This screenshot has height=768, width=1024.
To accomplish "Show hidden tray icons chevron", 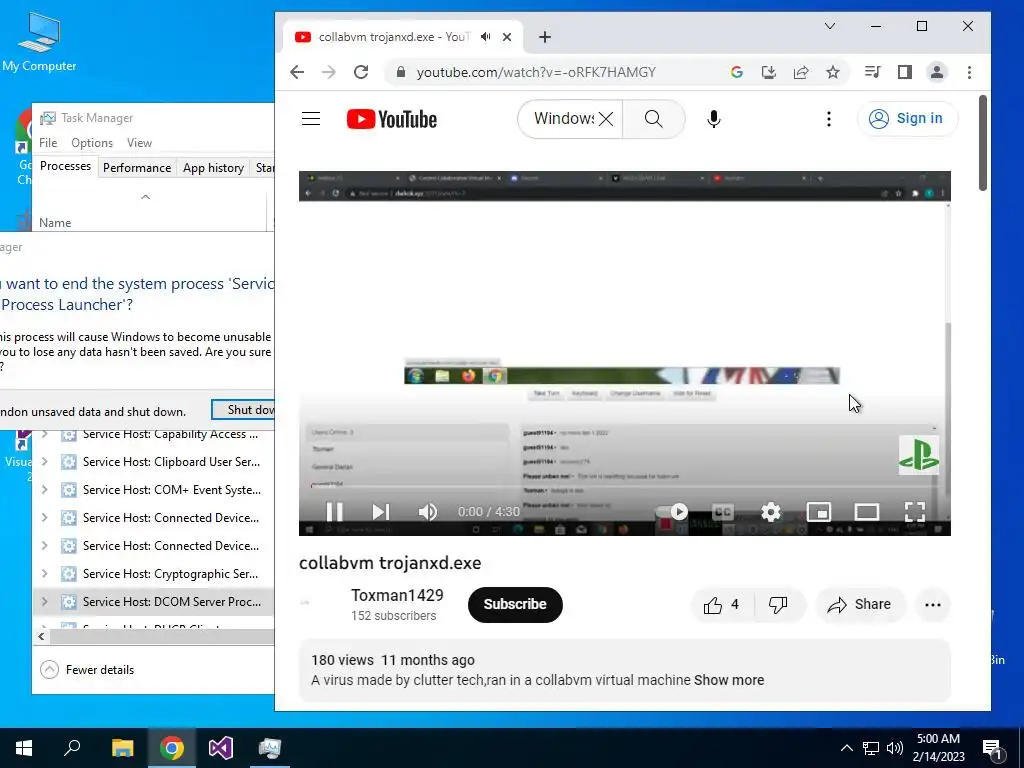I will pos(846,748).
